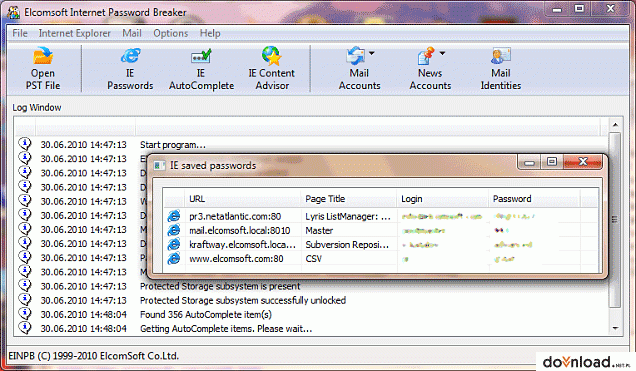636x371 pixels.
Task: Click info icon of 'successfully unlocked' entry
Action: (x=25, y=299)
